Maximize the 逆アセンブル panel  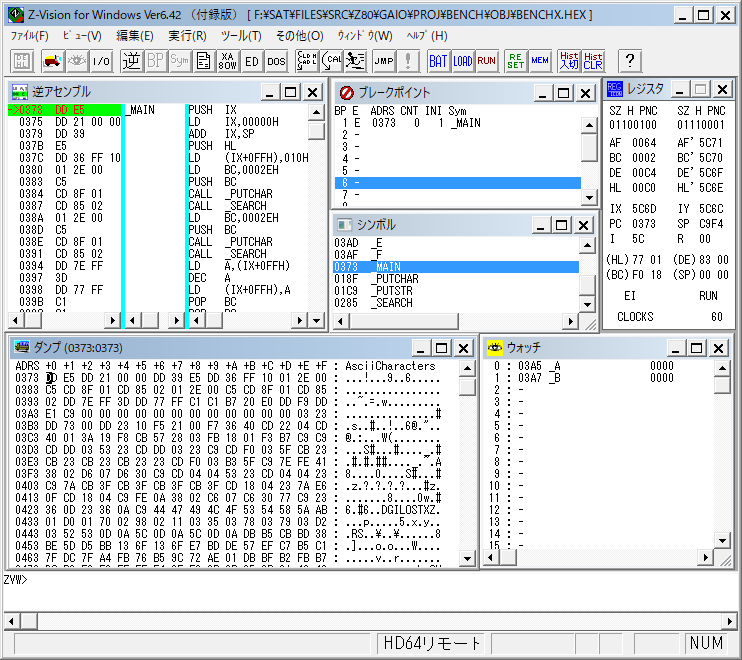(291, 92)
